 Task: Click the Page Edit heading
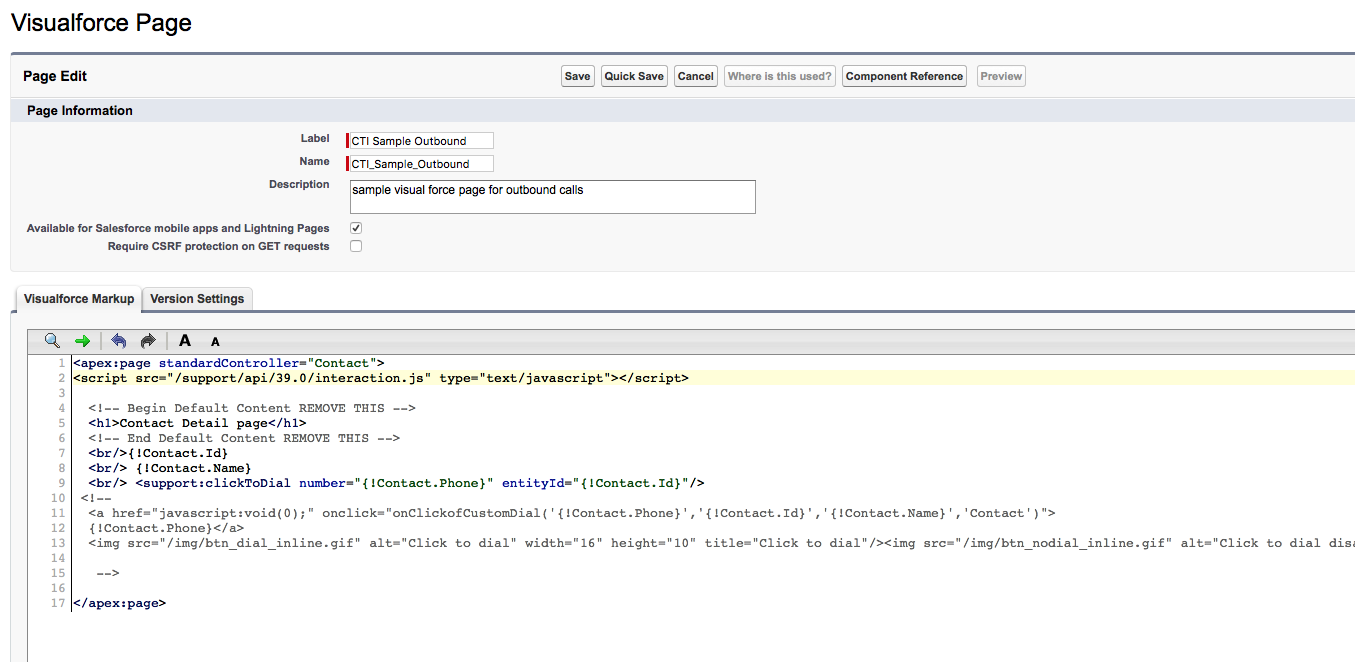(55, 76)
